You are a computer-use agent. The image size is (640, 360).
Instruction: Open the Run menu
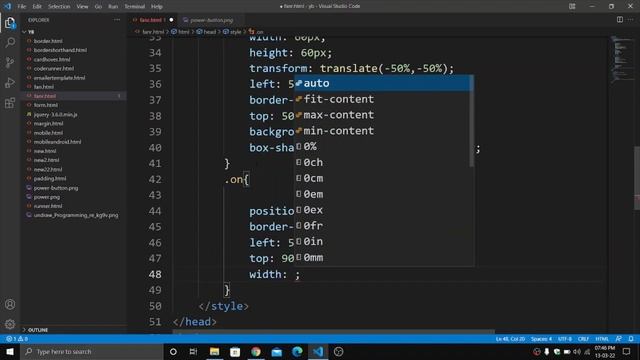pos(113,7)
